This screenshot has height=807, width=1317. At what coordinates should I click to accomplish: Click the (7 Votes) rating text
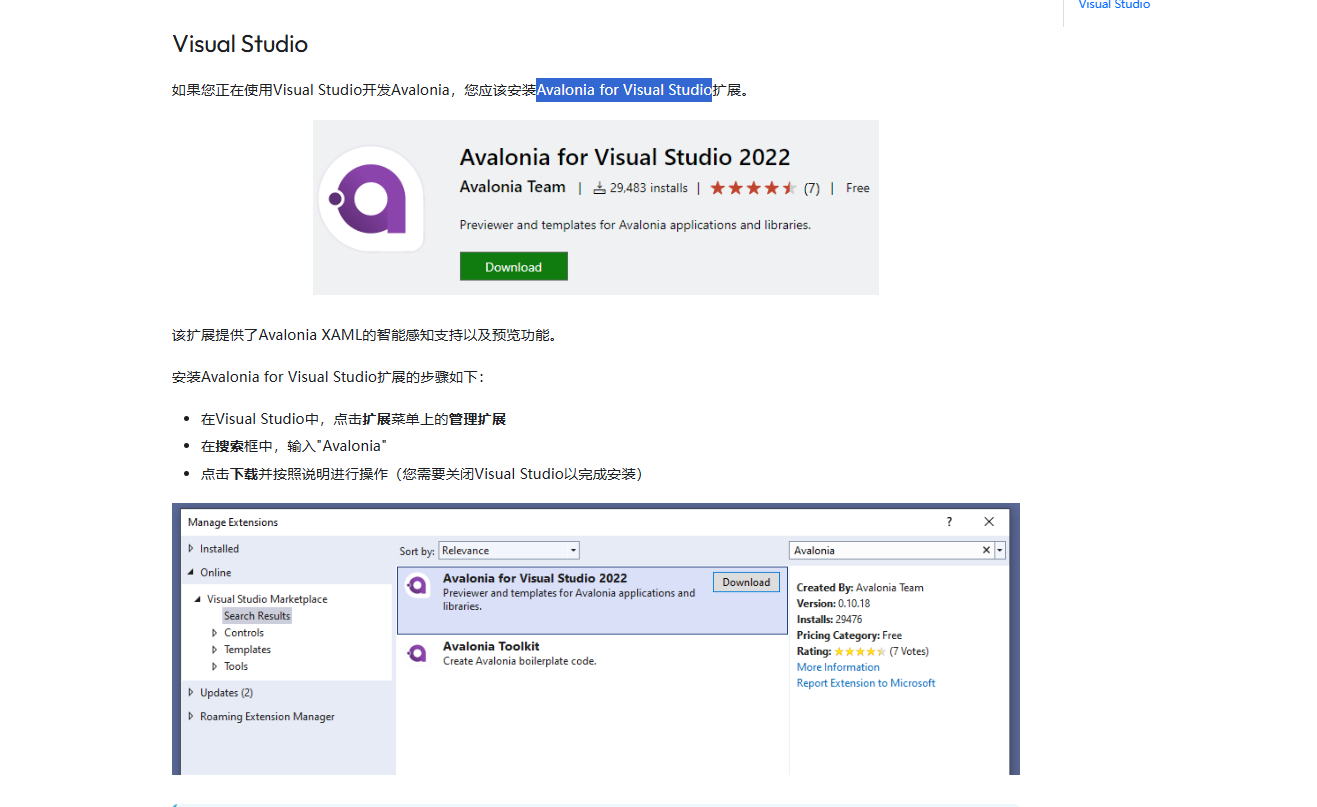[x=909, y=652]
